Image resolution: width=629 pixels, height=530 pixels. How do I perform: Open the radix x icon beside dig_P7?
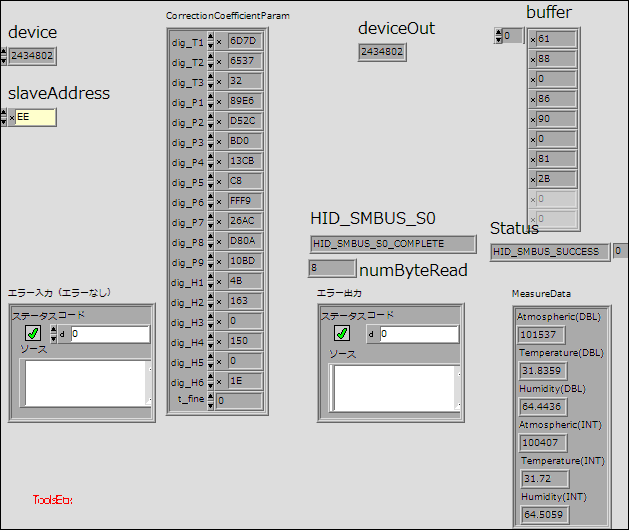coord(219,222)
